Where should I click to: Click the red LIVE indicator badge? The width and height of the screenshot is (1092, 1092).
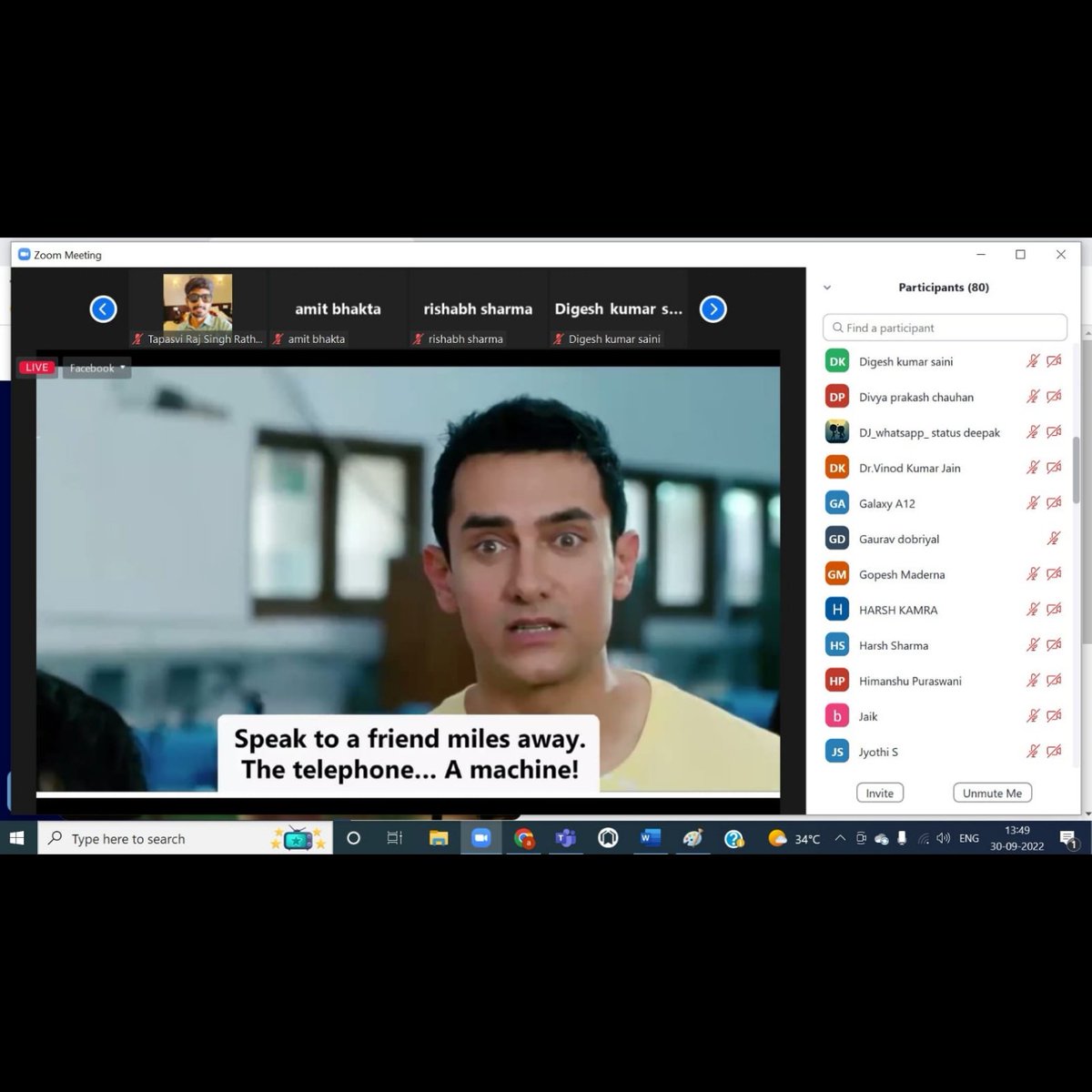tap(37, 368)
